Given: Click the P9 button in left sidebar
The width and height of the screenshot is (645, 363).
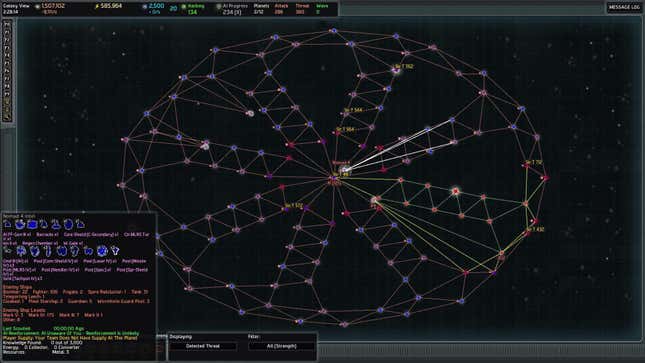Looking at the screenshot, I should pyautogui.click(x=7, y=94).
